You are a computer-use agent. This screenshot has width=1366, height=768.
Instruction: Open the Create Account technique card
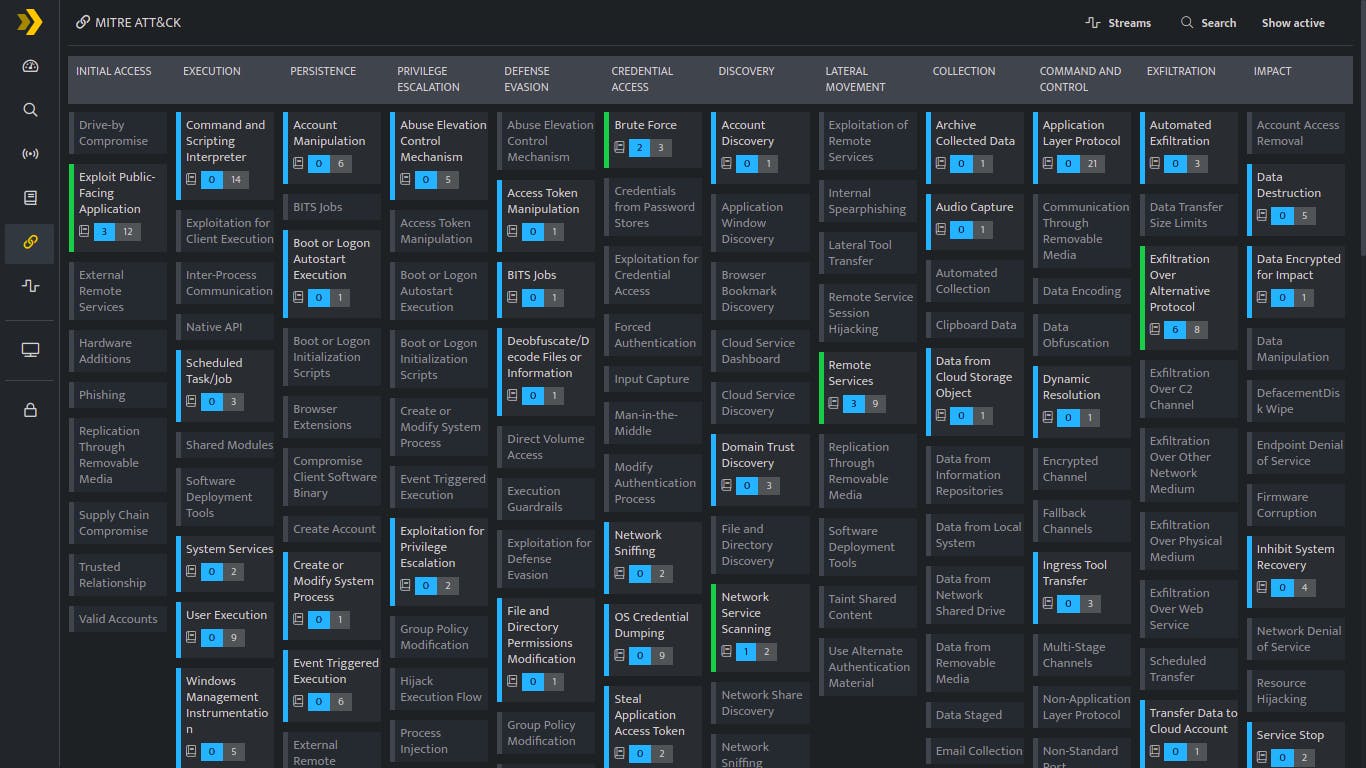point(332,529)
